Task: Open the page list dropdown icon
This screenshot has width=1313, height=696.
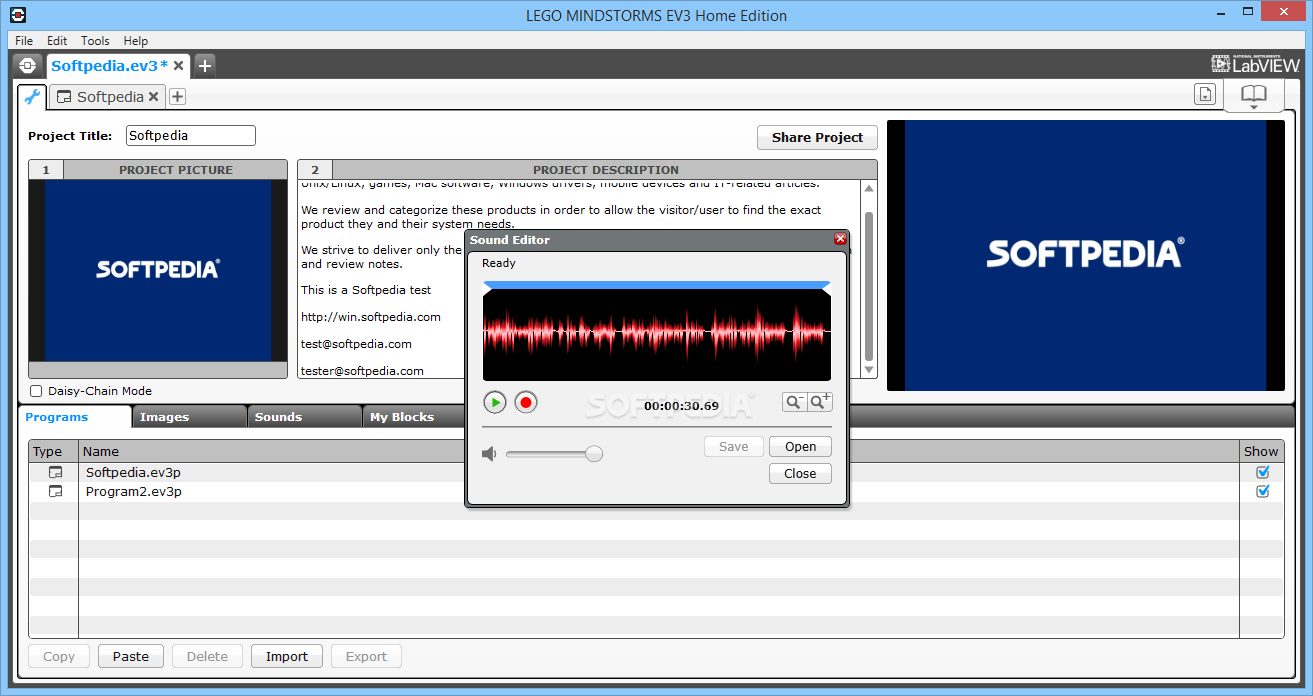Action: (1206, 94)
